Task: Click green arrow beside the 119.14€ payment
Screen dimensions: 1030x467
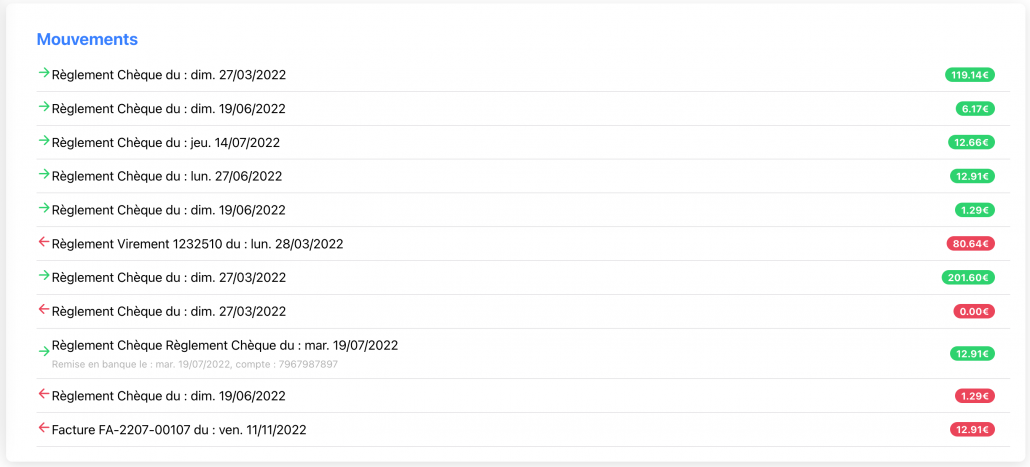Action: pos(43,73)
